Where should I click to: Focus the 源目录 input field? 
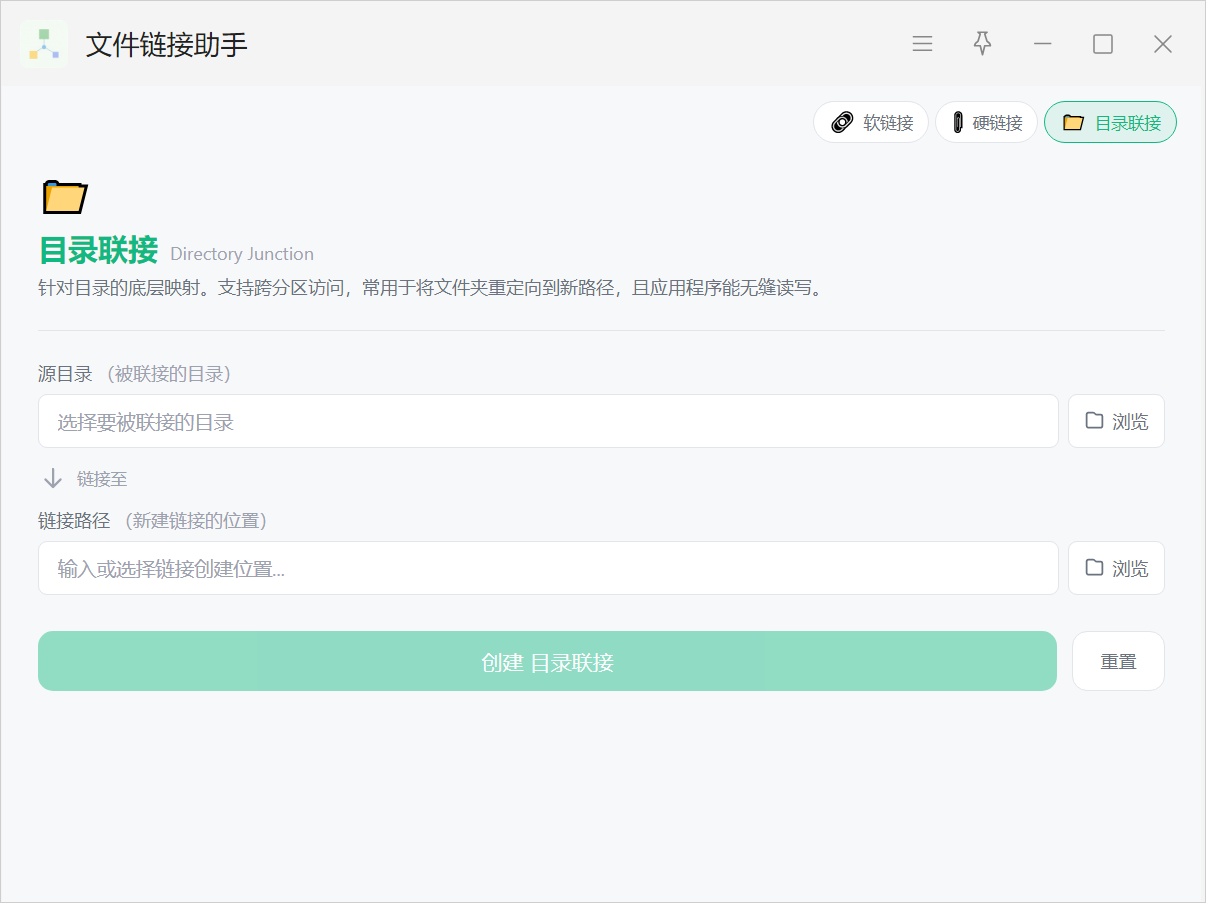point(547,421)
